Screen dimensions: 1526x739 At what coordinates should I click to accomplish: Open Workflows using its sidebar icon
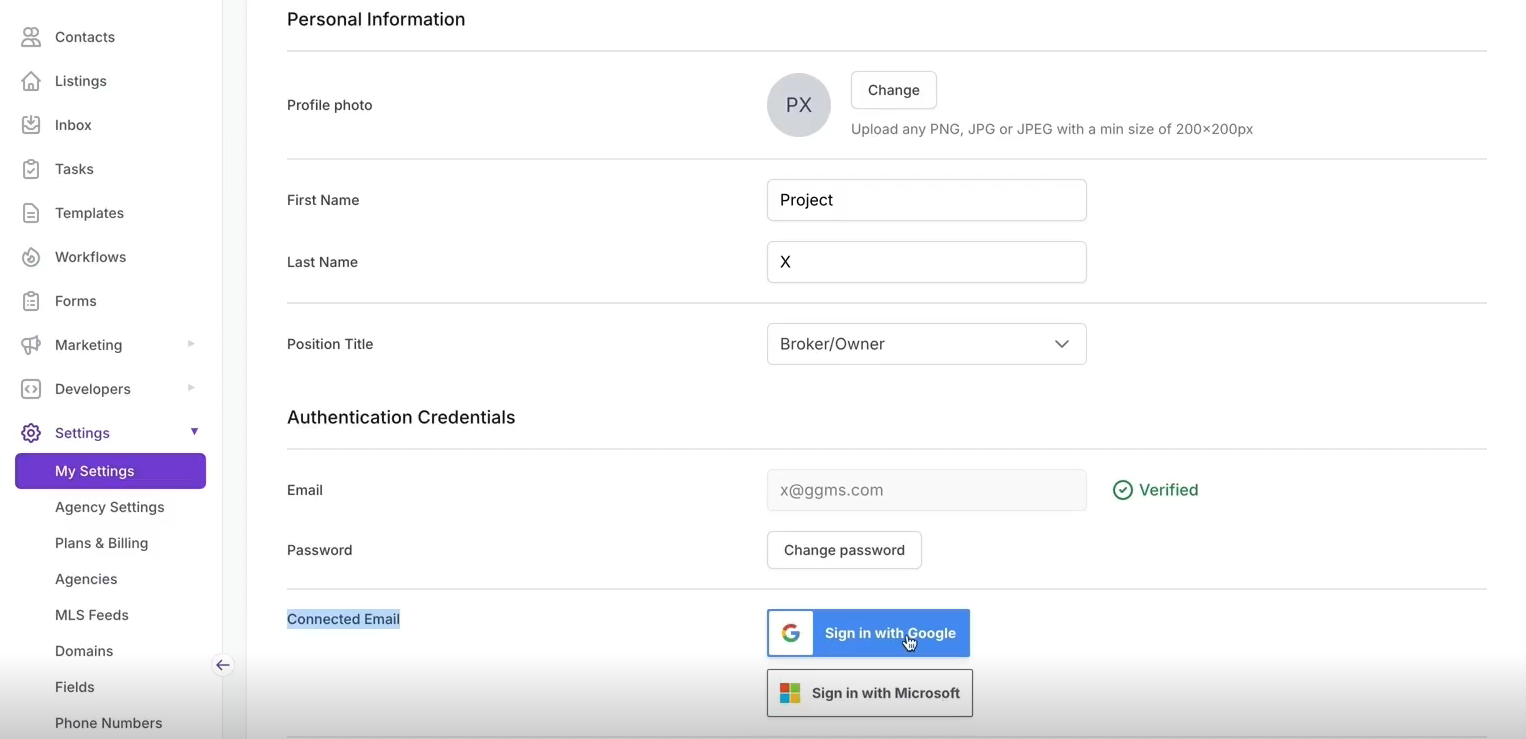[31, 257]
